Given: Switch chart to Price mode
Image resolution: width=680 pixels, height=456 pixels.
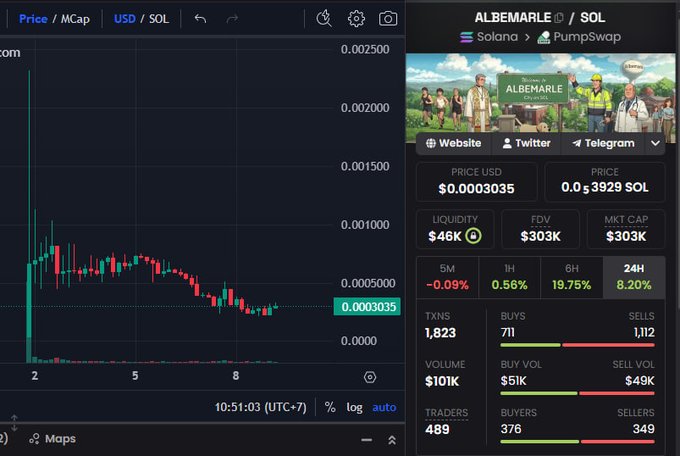Looking at the screenshot, I should (x=33, y=19).
